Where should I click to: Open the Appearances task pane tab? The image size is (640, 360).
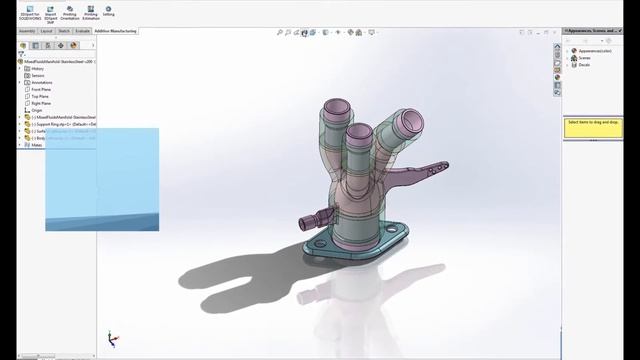tap(557, 78)
